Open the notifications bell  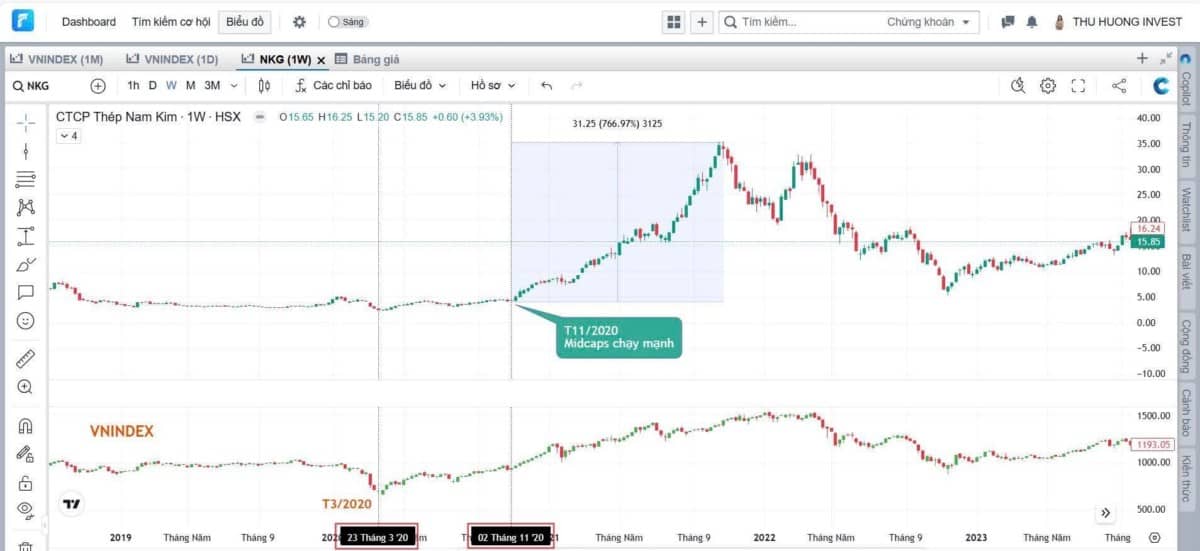tap(1031, 22)
